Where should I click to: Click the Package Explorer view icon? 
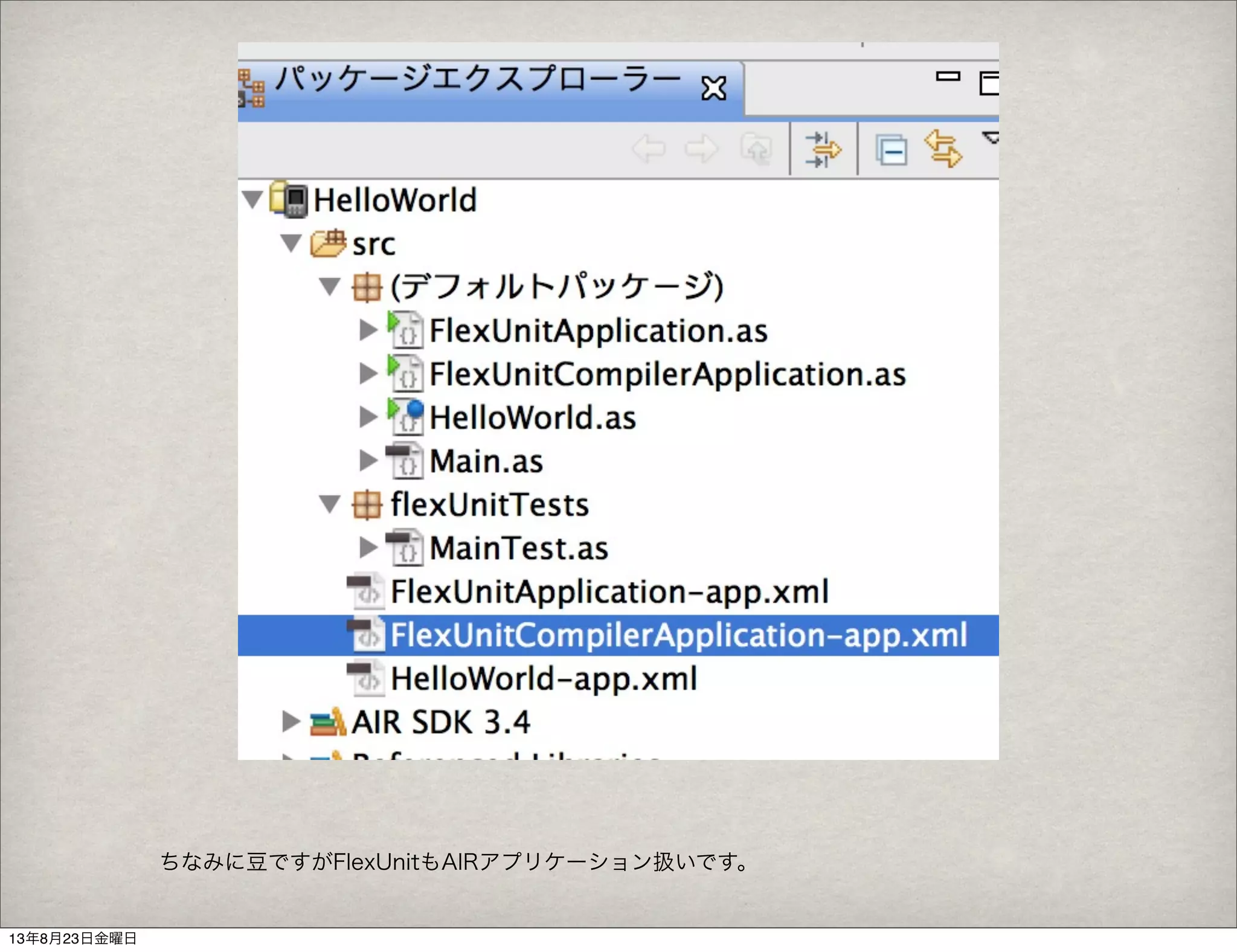coord(251,88)
